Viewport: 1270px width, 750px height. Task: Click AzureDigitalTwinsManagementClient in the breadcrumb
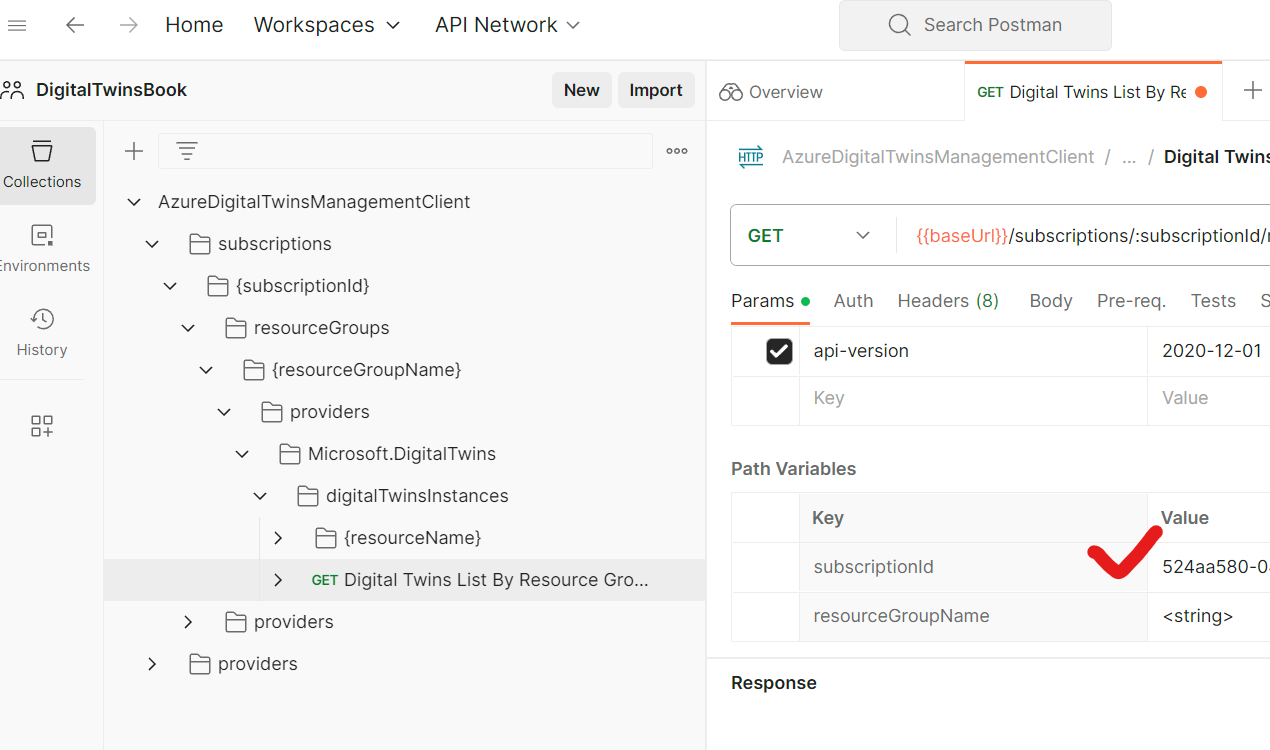(938, 157)
